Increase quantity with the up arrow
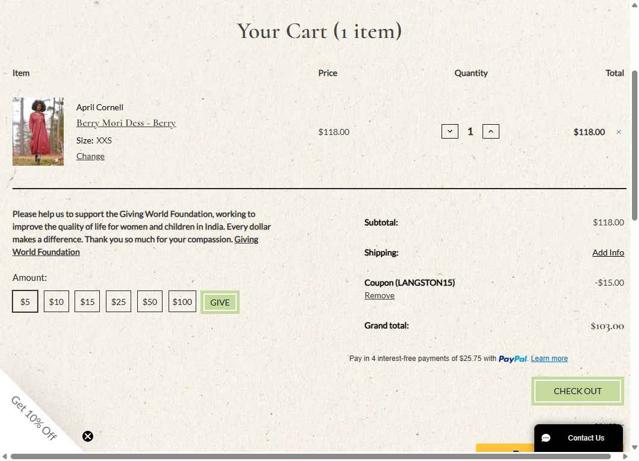This screenshot has height=461, width=639. click(x=491, y=132)
